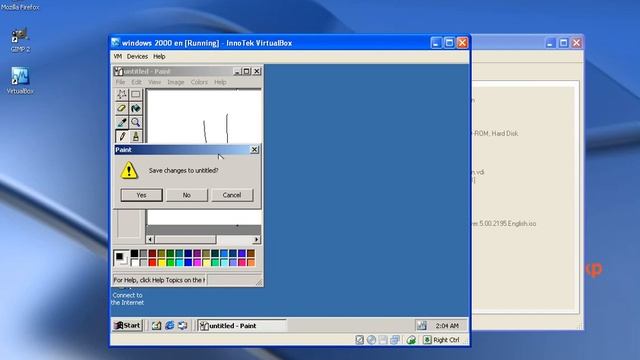
Task: Open the GIMP 2 desktop icon
Action: pos(20,40)
